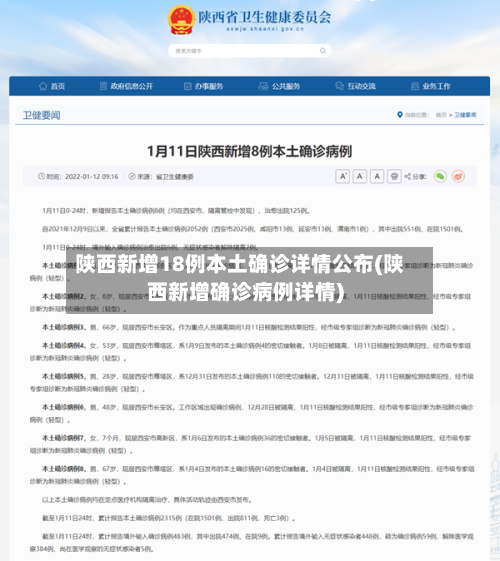Click the article title 1月11日陕西新增8例本土确诊病例

(x=250, y=151)
